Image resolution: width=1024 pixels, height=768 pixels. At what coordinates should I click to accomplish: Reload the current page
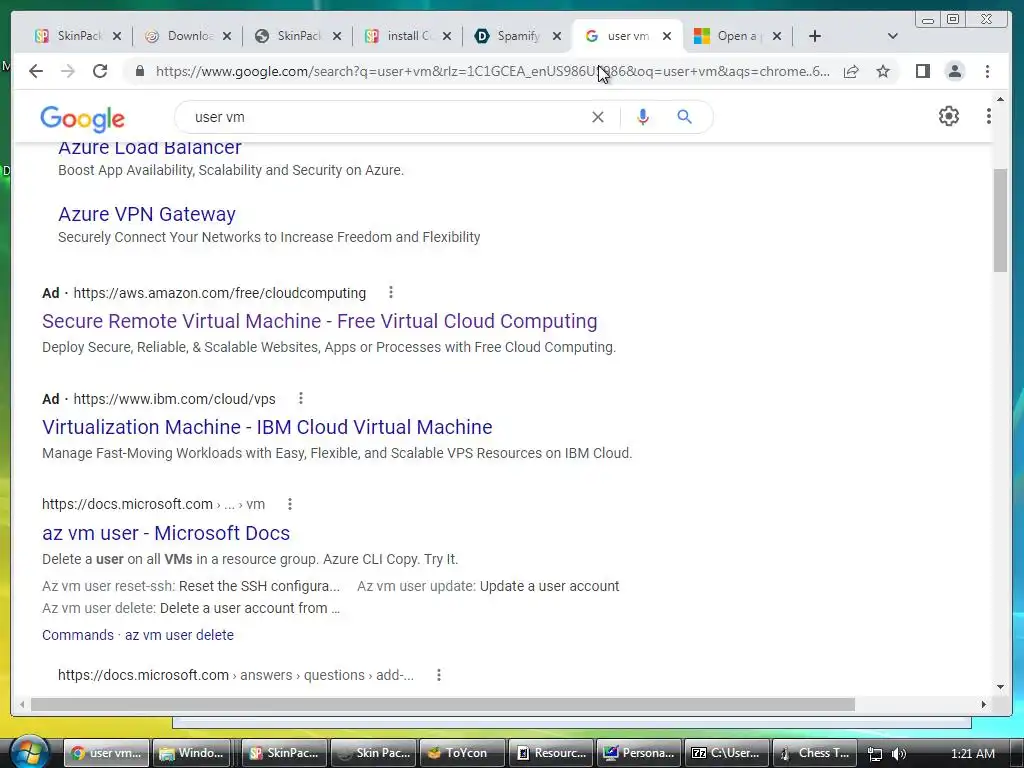point(100,71)
